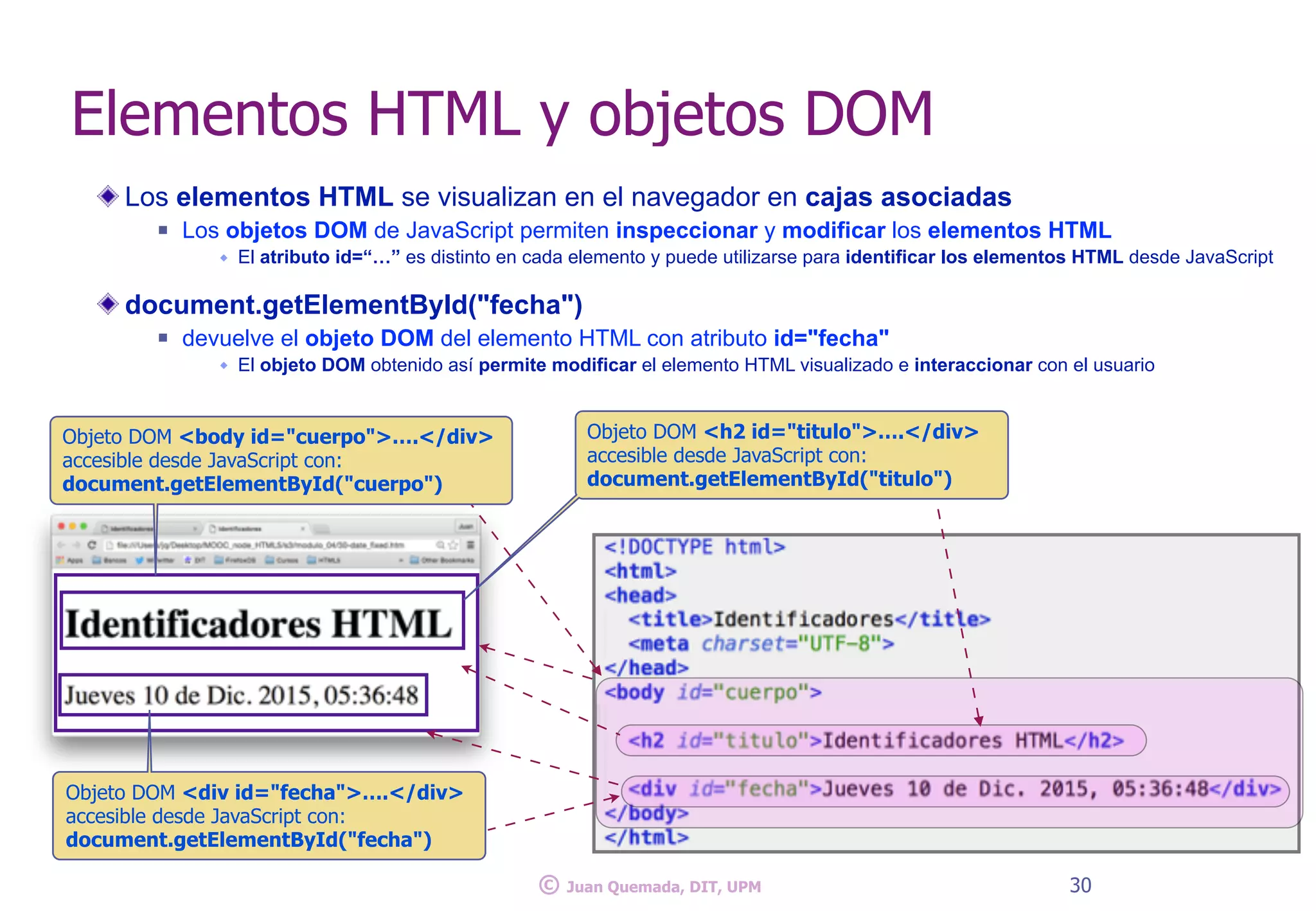1316x911 pixels.
Task: Open the Cursos bookmarks folder
Action: (x=281, y=560)
